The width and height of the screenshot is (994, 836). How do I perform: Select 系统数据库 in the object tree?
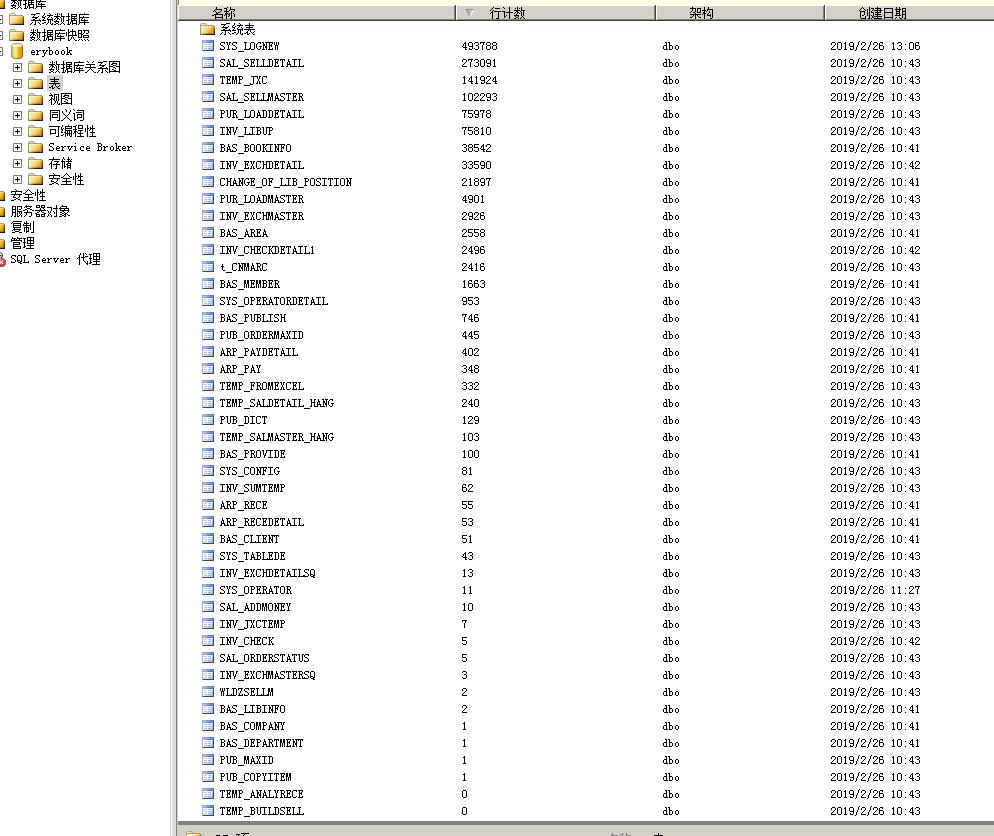click(x=59, y=20)
